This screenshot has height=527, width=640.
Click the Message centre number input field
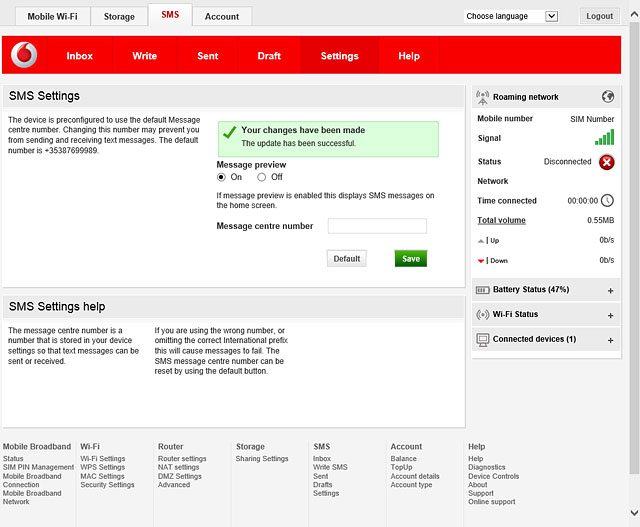[x=377, y=226]
